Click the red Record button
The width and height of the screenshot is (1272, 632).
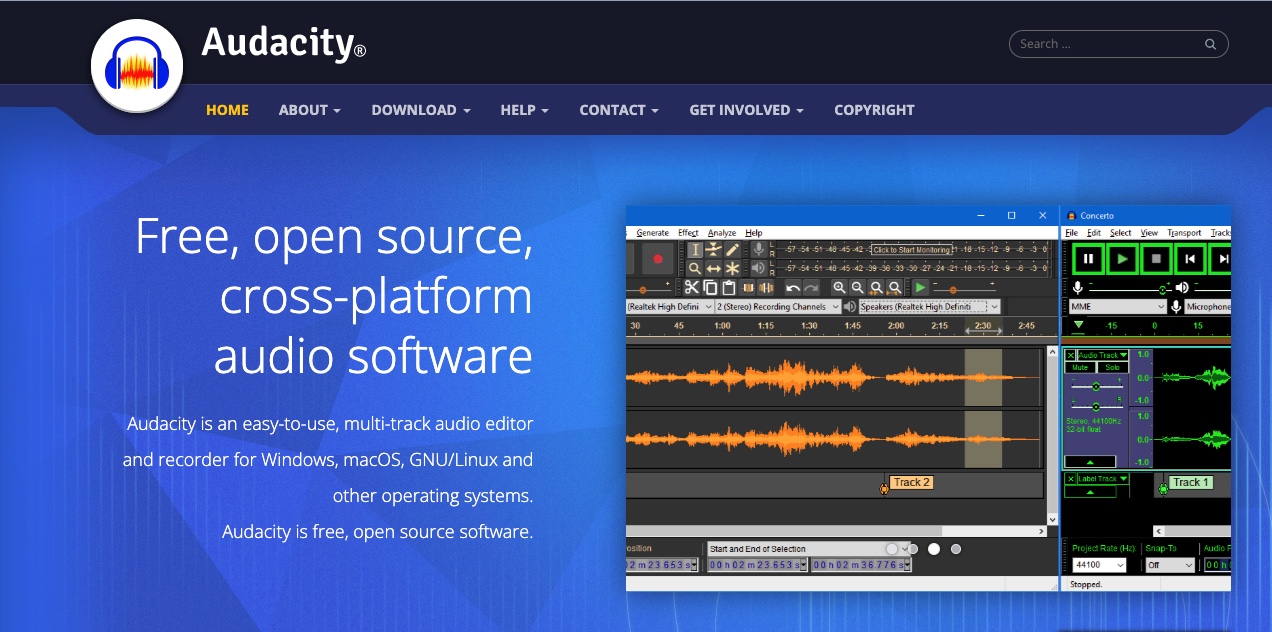[x=658, y=258]
